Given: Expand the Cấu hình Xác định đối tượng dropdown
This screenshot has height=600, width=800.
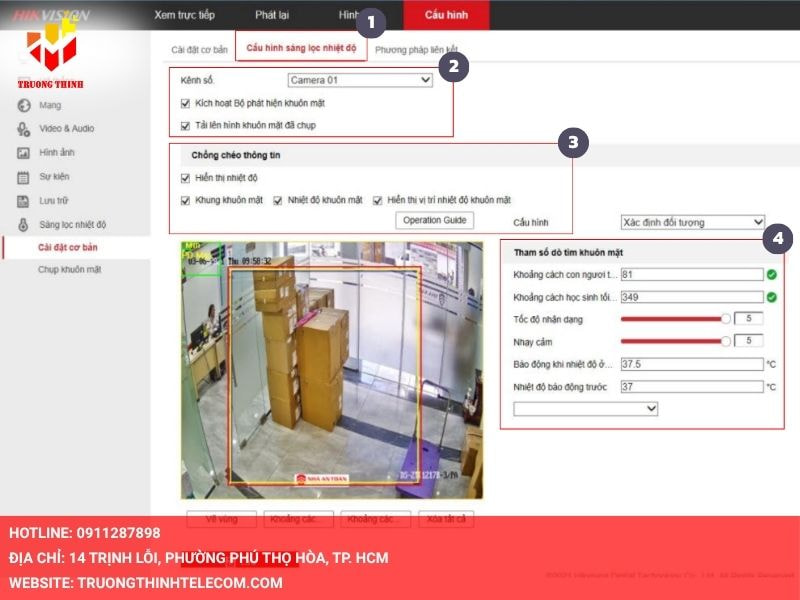Looking at the screenshot, I should click(x=692, y=220).
